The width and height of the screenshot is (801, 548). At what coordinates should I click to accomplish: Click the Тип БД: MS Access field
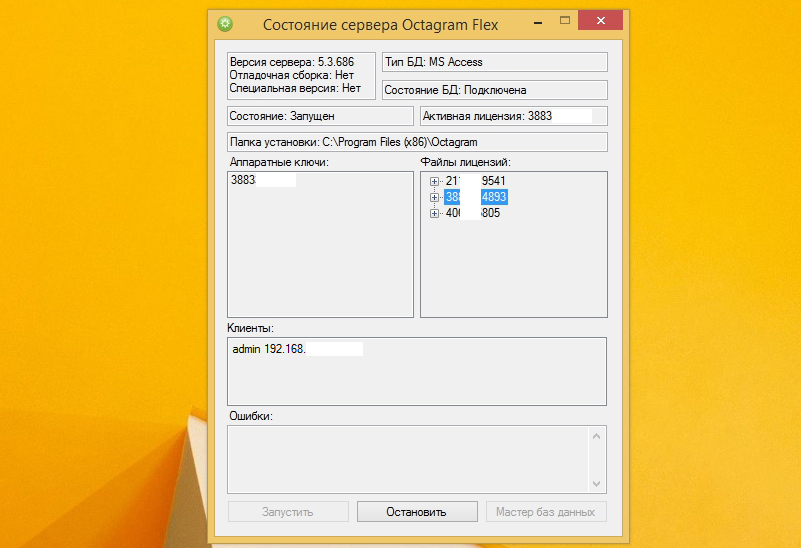click(494, 62)
